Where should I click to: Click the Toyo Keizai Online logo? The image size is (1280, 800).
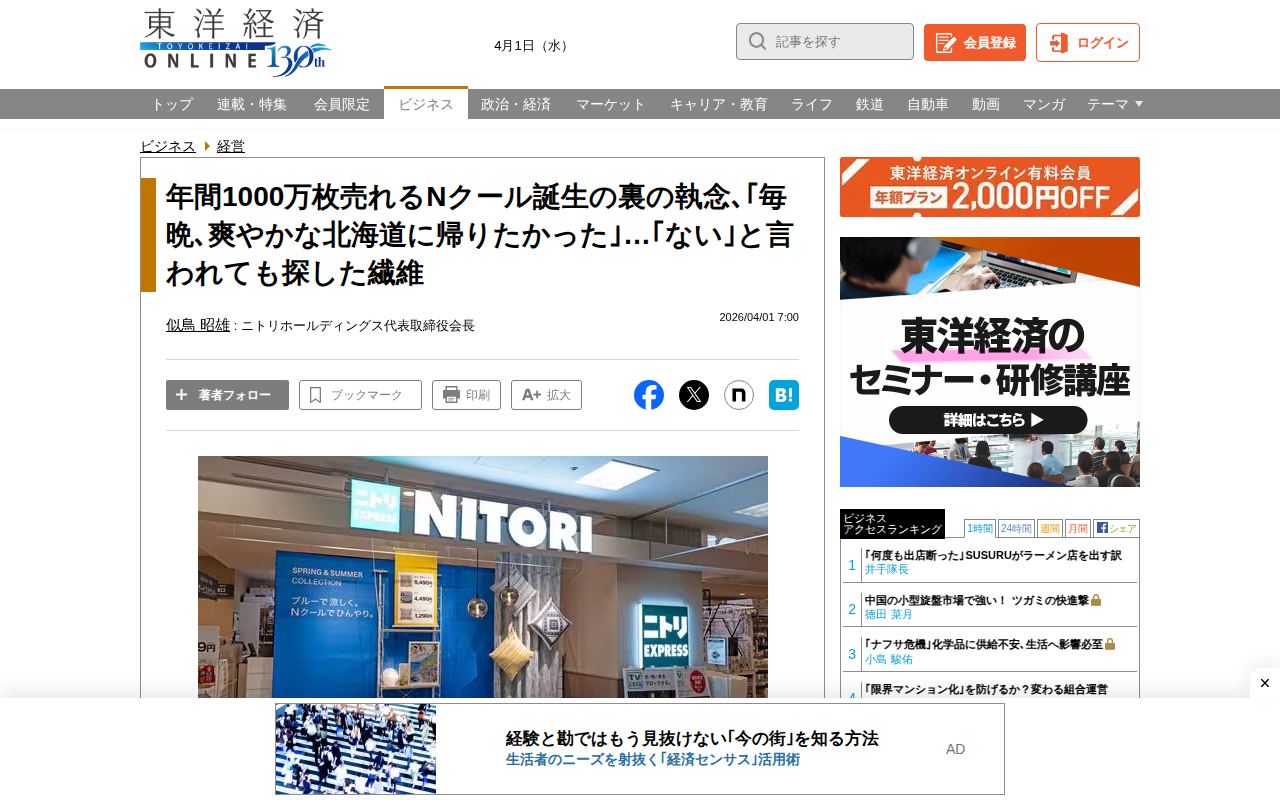pyautogui.click(x=236, y=43)
